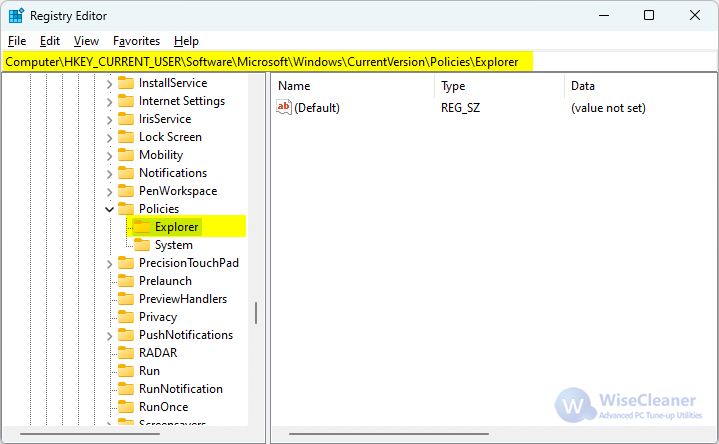Minimize the Registry Editor window
The width and height of the screenshot is (719, 444).
[x=604, y=16]
